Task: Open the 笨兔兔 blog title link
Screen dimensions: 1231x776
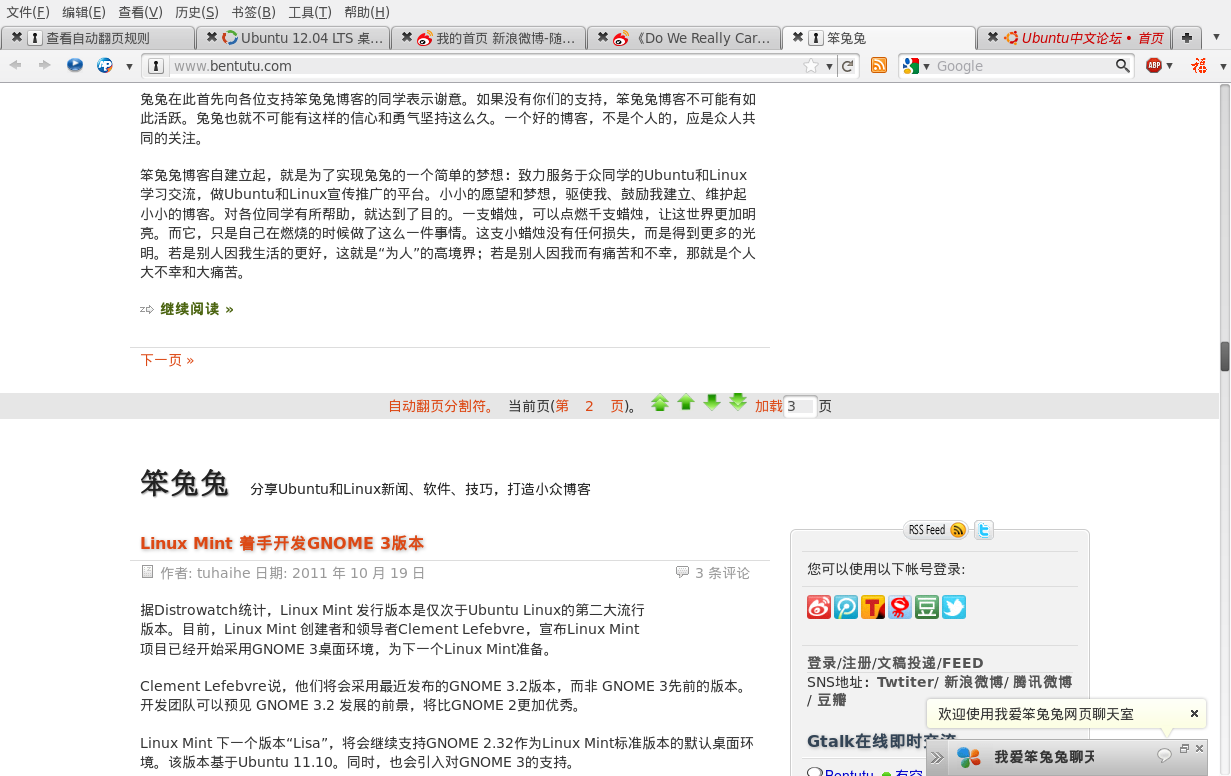Action: pos(185,484)
